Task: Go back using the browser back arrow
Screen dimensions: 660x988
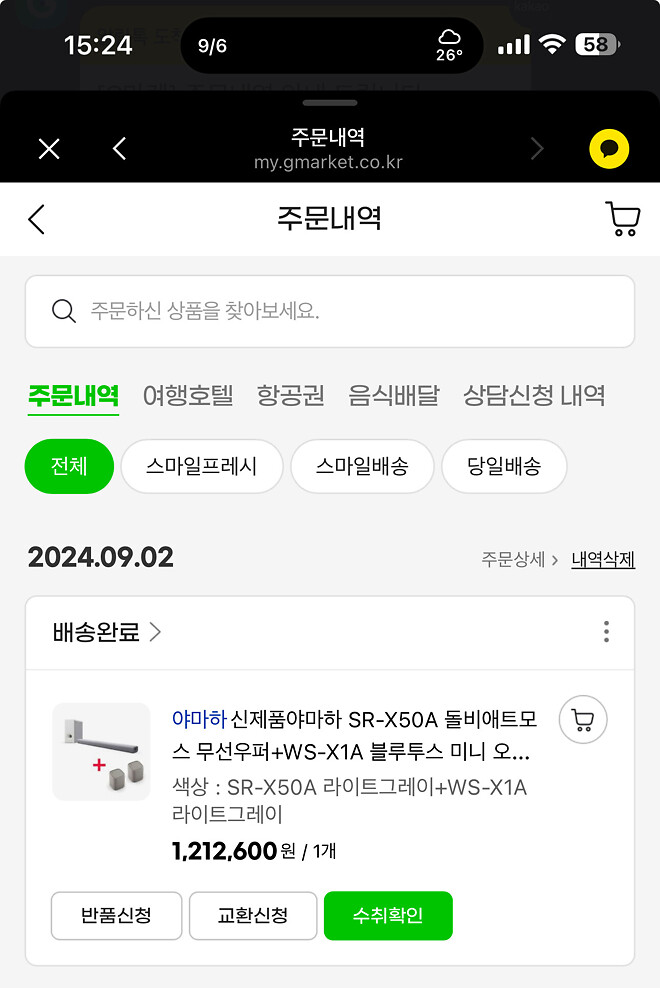Action: click(119, 148)
